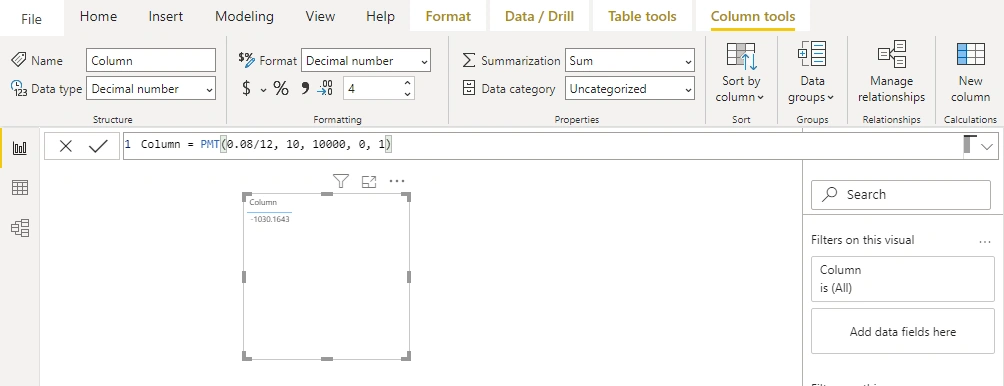Expand the currency format options arrow
Viewport: 1004px width, 386px height.
(263, 90)
